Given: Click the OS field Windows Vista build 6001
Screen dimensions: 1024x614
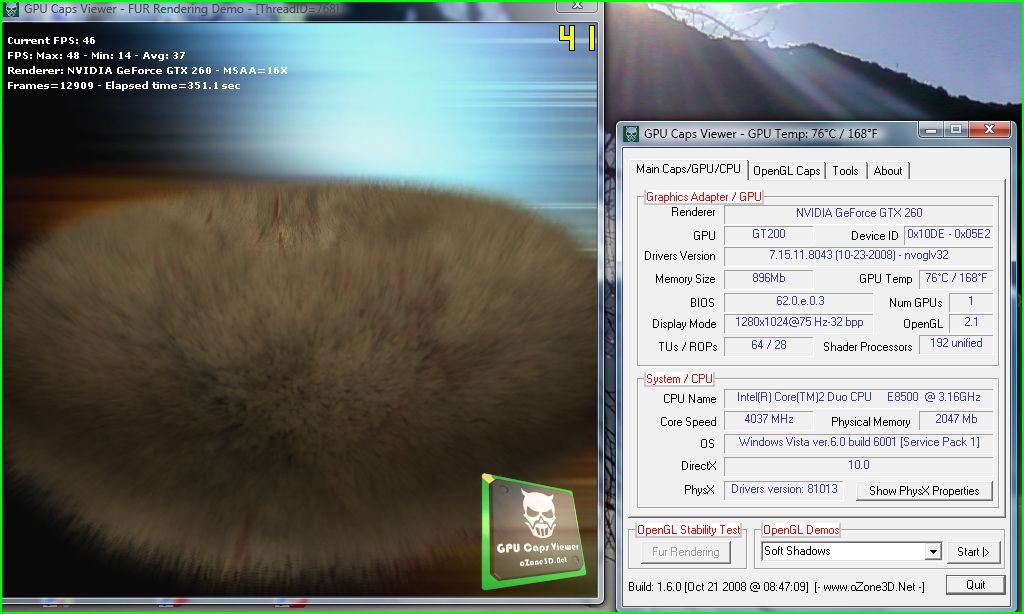Looking at the screenshot, I should (858, 442).
